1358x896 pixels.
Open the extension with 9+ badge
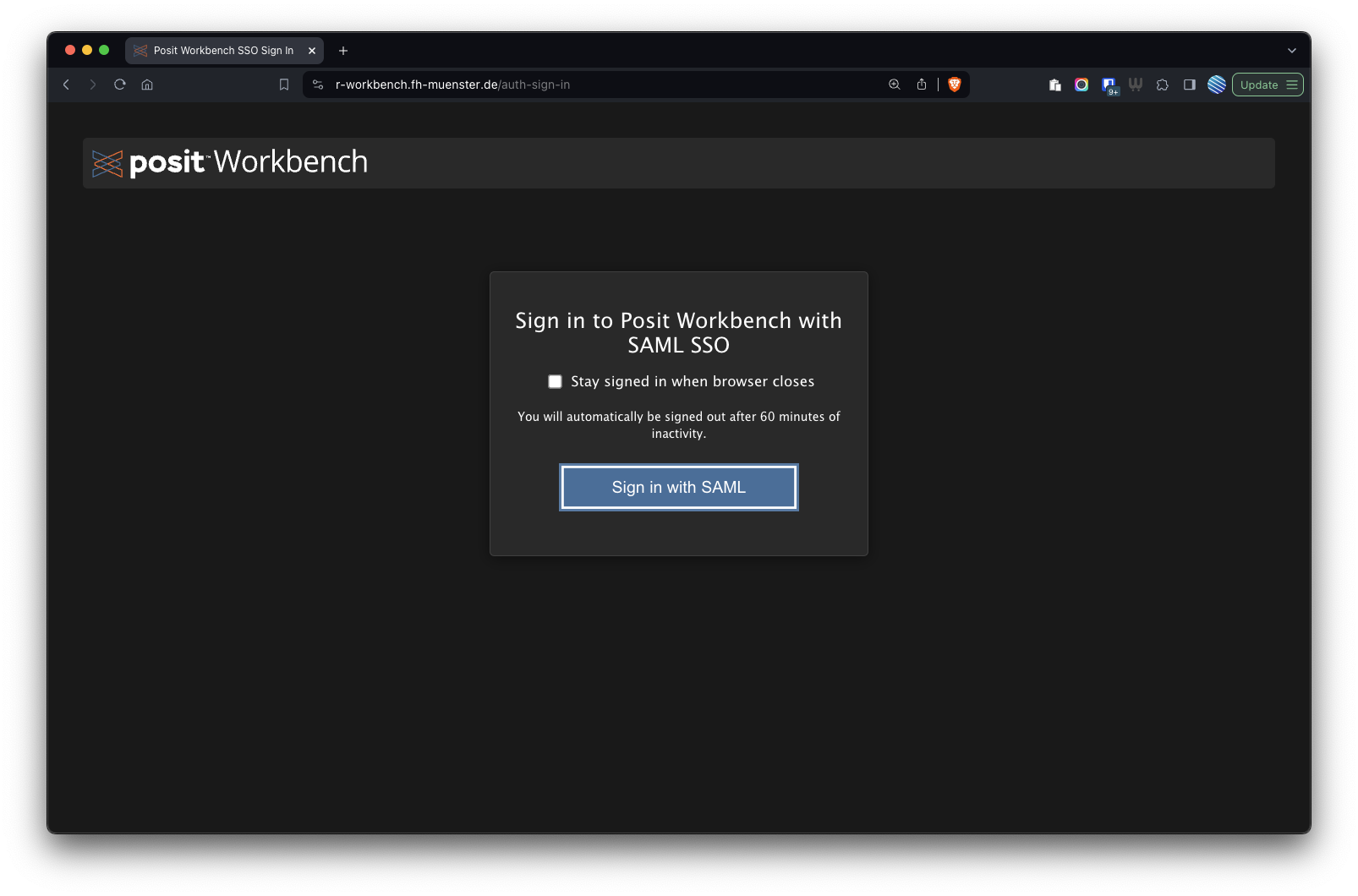coord(1109,85)
